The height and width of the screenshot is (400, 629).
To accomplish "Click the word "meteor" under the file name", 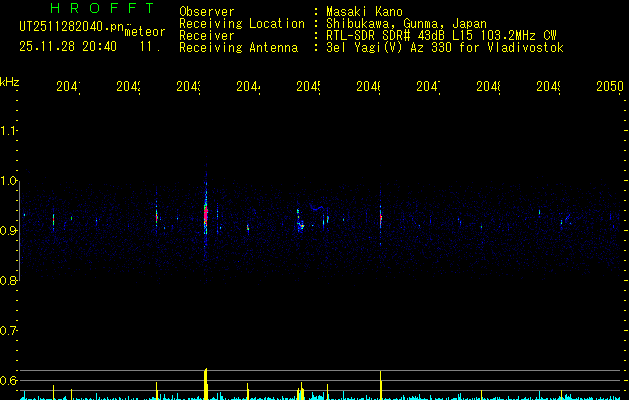I will pos(145,32).
